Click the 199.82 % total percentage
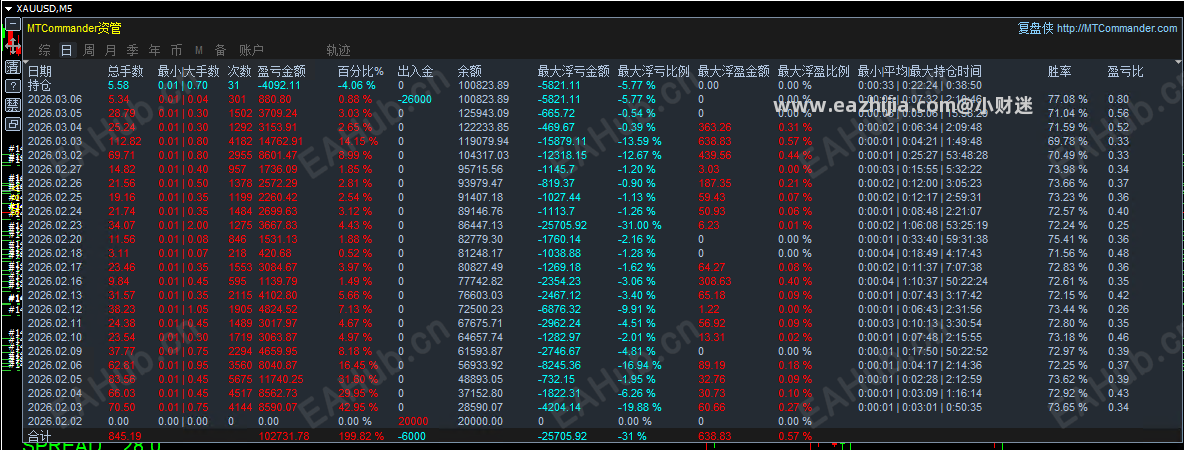Viewport: 1184px width, 450px height. pyautogui.click(x=361, y=436)
